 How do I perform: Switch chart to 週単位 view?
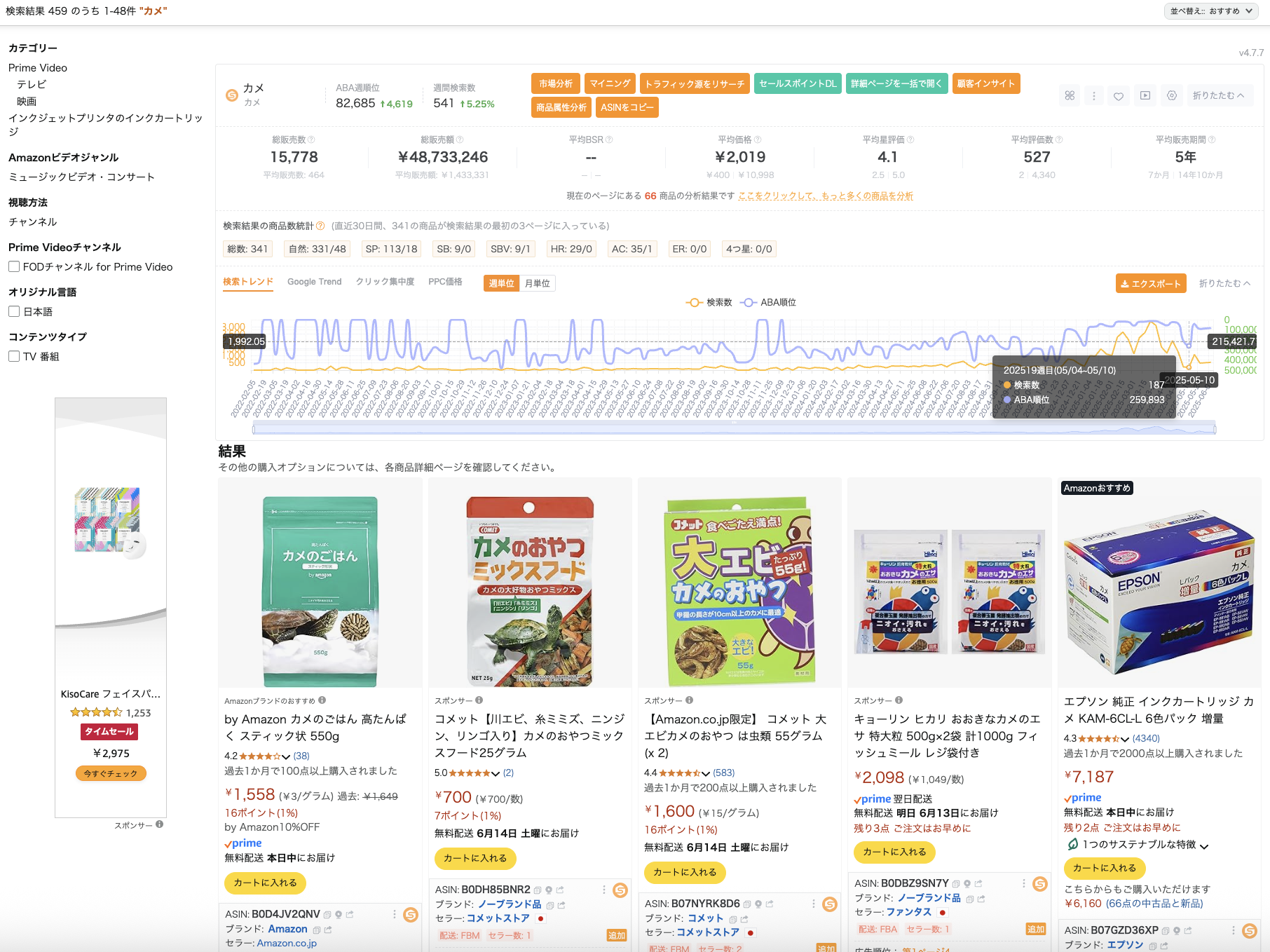[x=502, y=283]
